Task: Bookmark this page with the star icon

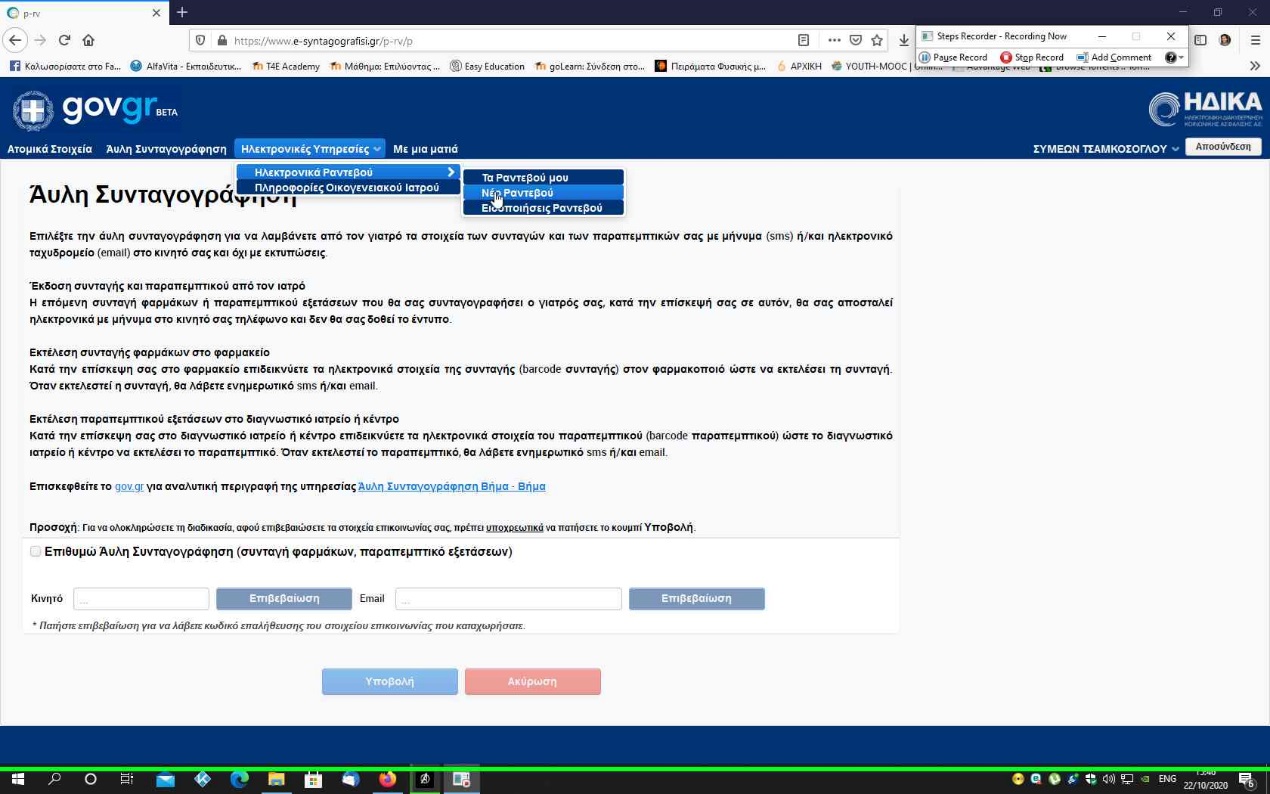Action: pyautogui.click(x=877, y=40)
